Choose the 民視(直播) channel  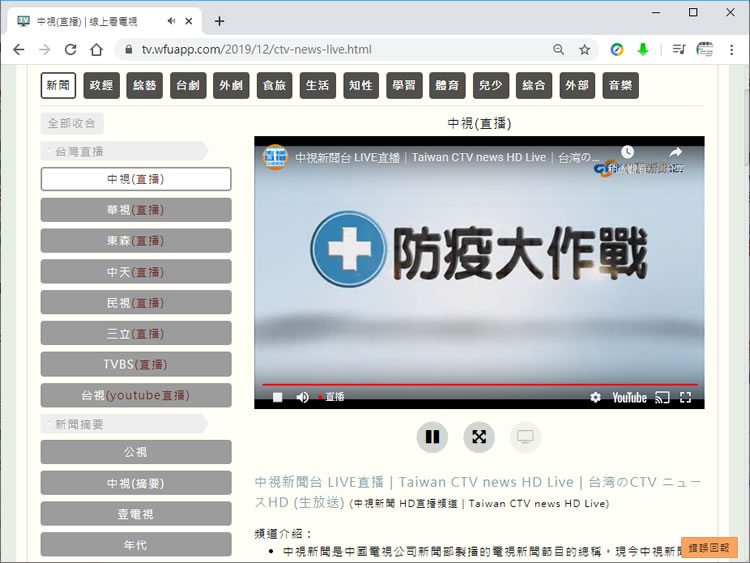tap(136, 302)
